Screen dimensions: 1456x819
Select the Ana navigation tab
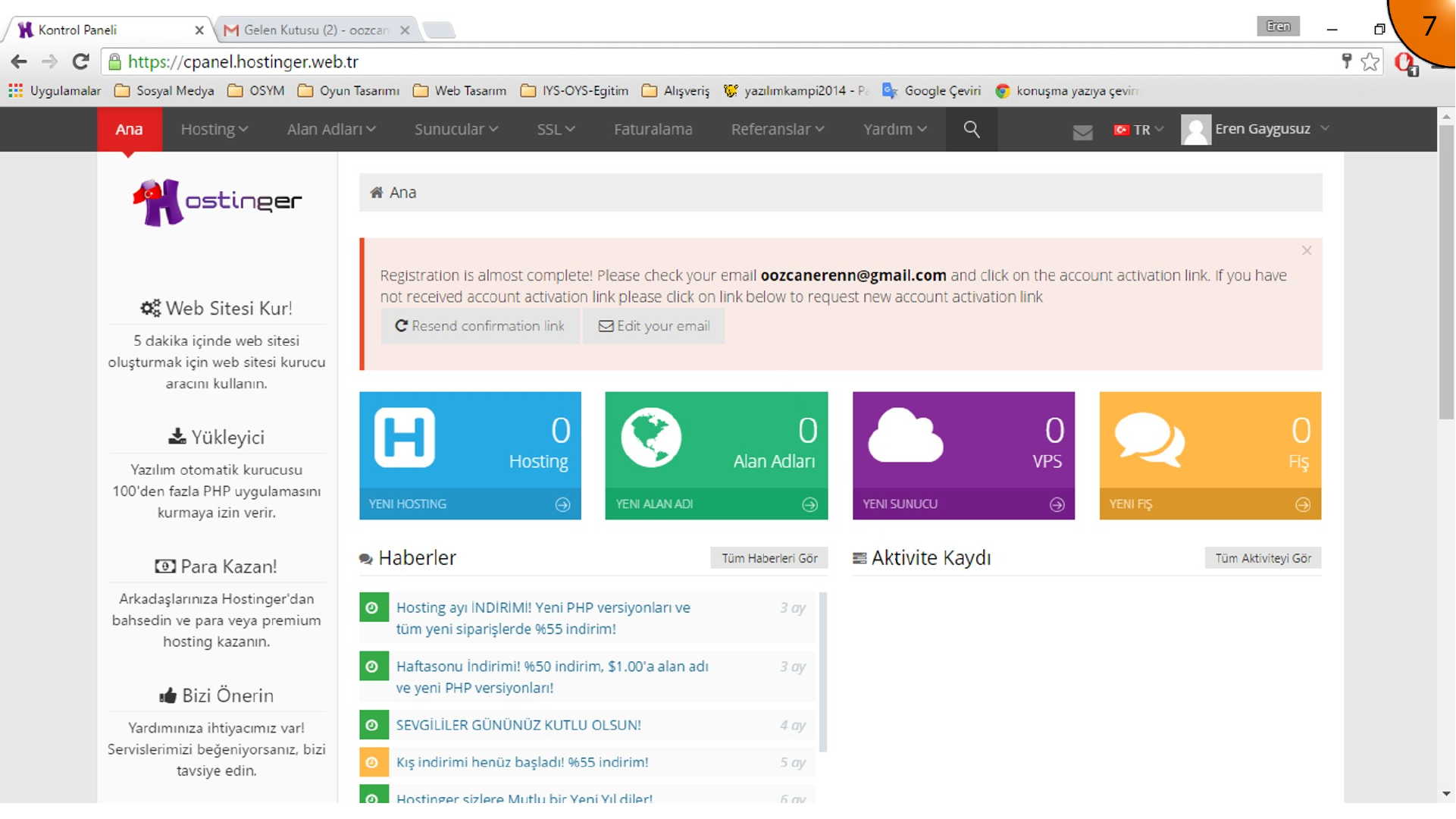(x=129, y=130)
